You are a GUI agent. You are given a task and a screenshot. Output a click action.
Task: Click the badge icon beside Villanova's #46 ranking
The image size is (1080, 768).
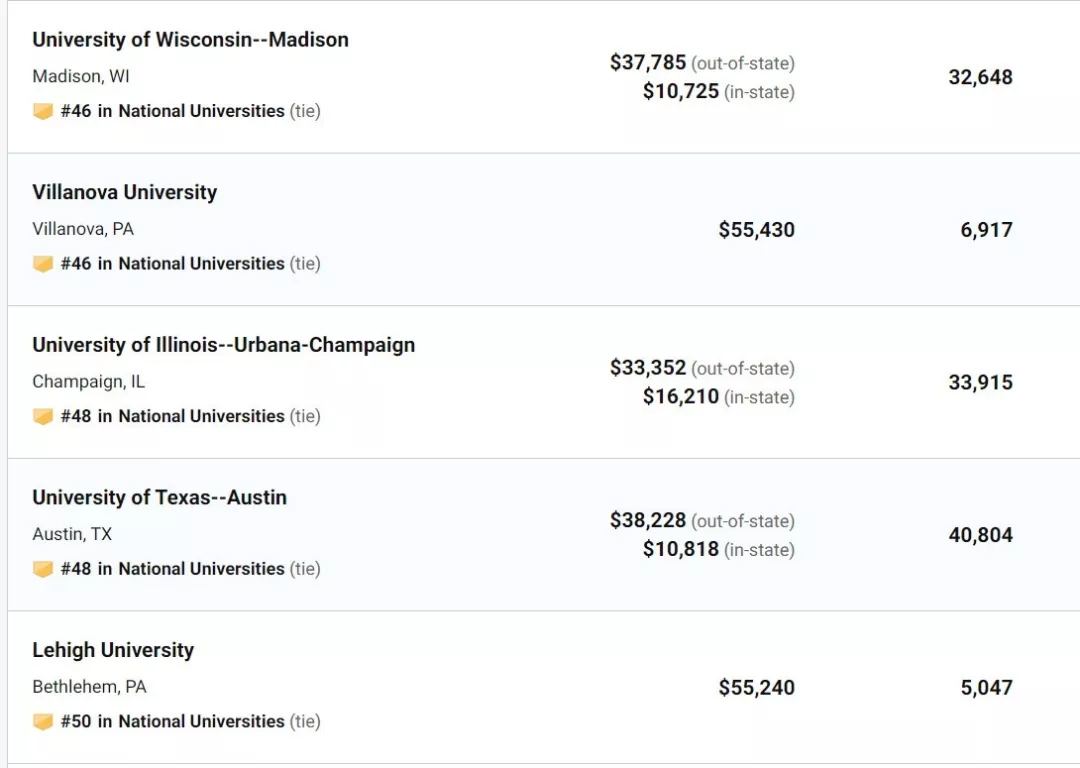[43, 264]
